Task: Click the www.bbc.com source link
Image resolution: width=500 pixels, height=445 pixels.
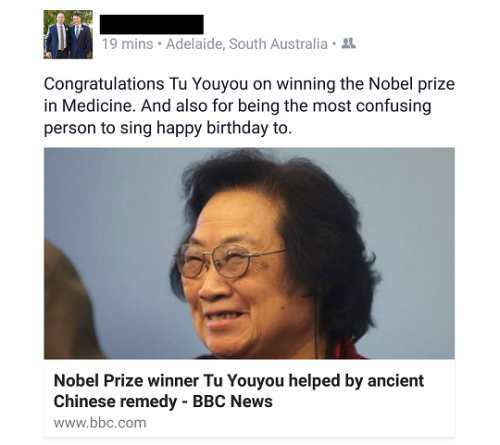Action: click(x=100, y=423)
